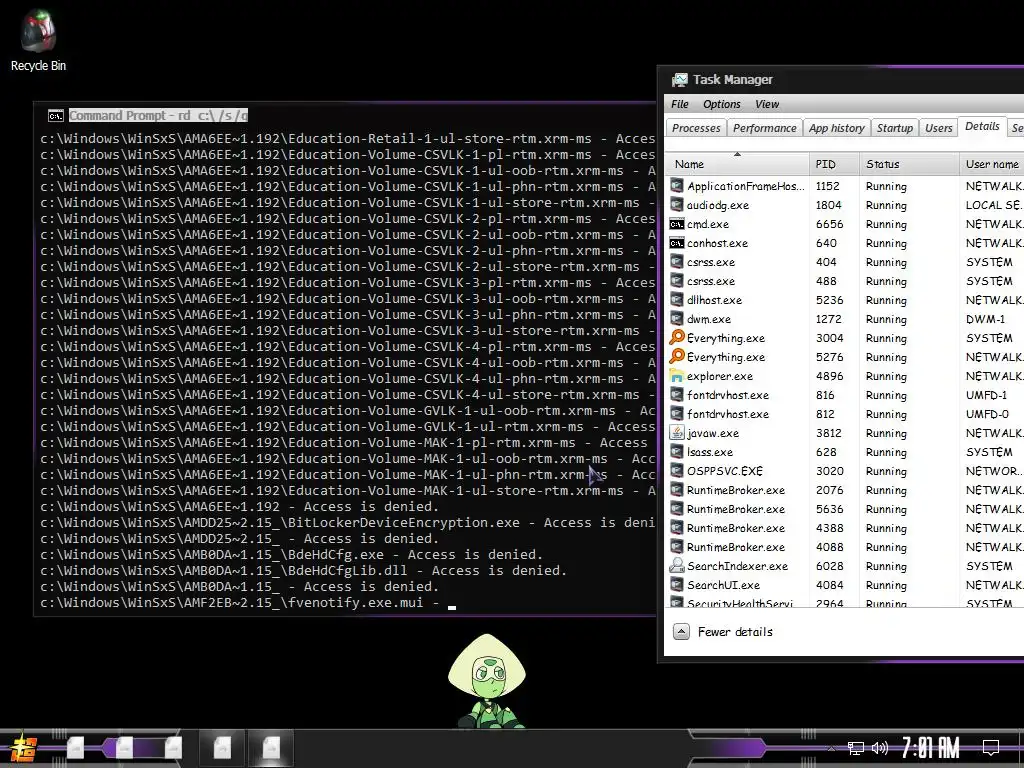Collapse Task Manager with Fewer details
1024x768 pixels.
[723, 632]
